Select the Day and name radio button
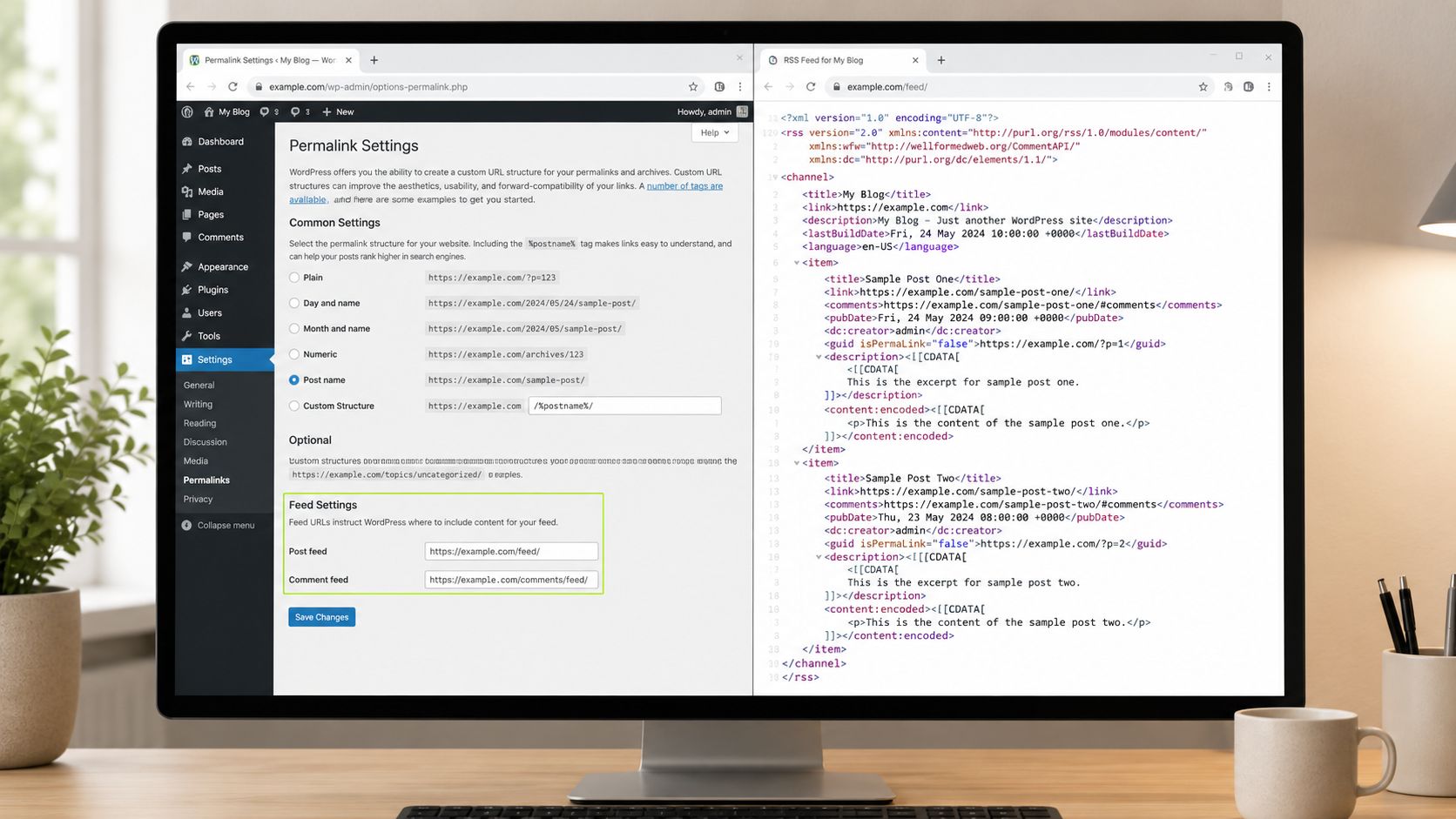The image size is (1456, 819). click(294, 303)
